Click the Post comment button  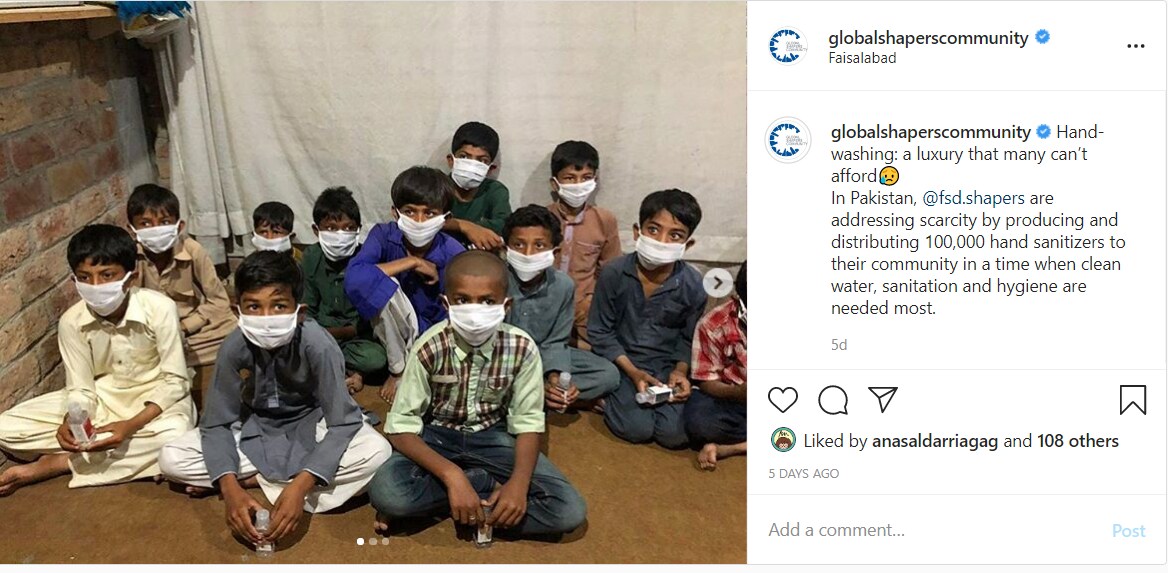click(1128, 531)
